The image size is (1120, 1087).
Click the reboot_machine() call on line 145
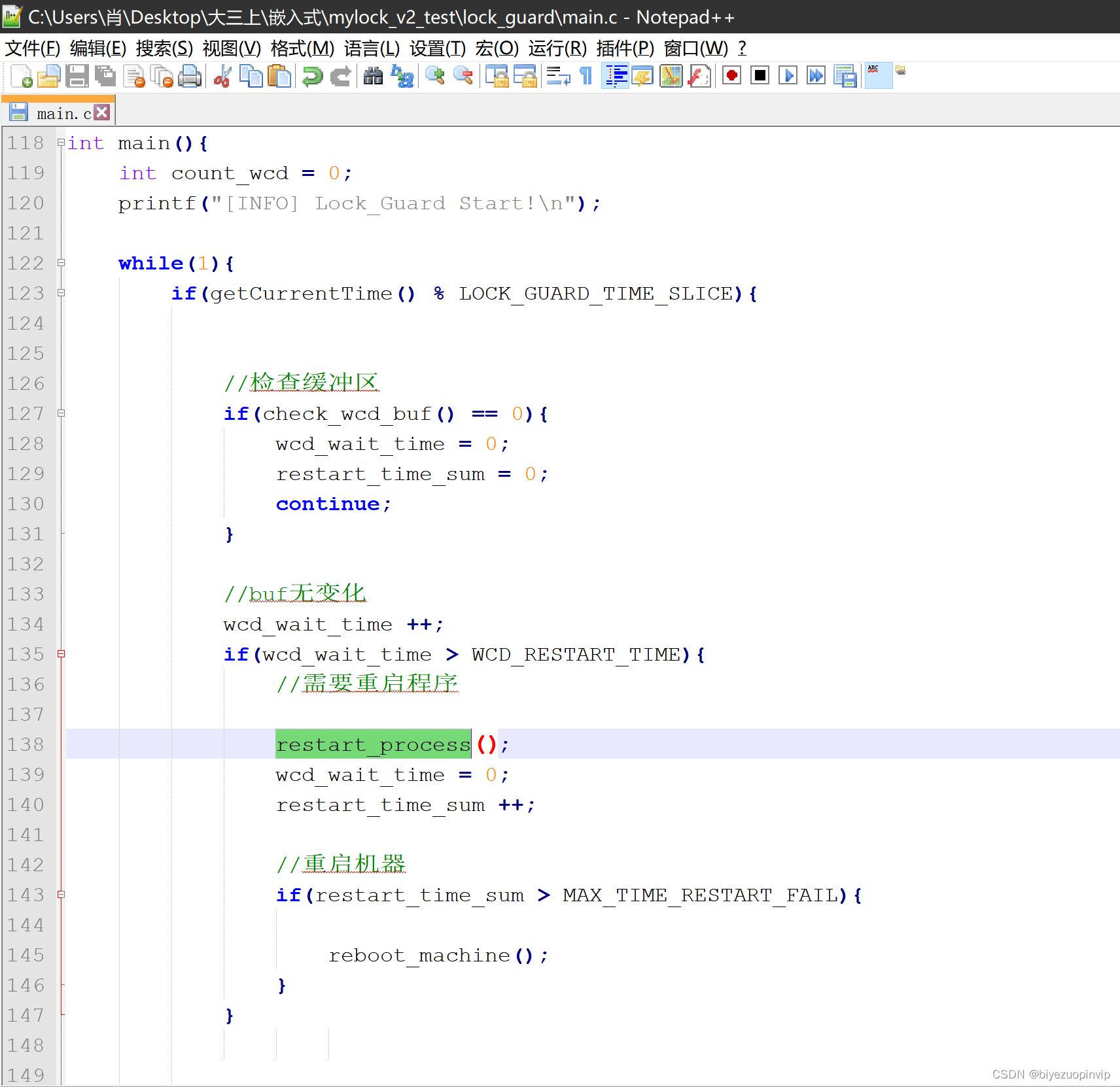tap(438, 955)
